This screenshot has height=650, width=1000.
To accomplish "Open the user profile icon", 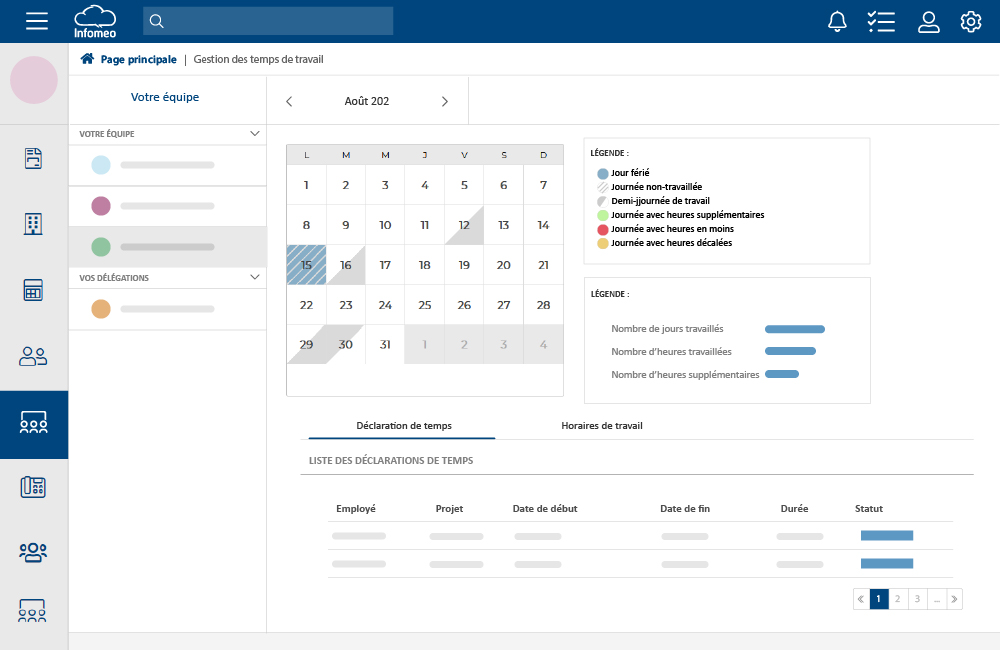I will 929,21.
